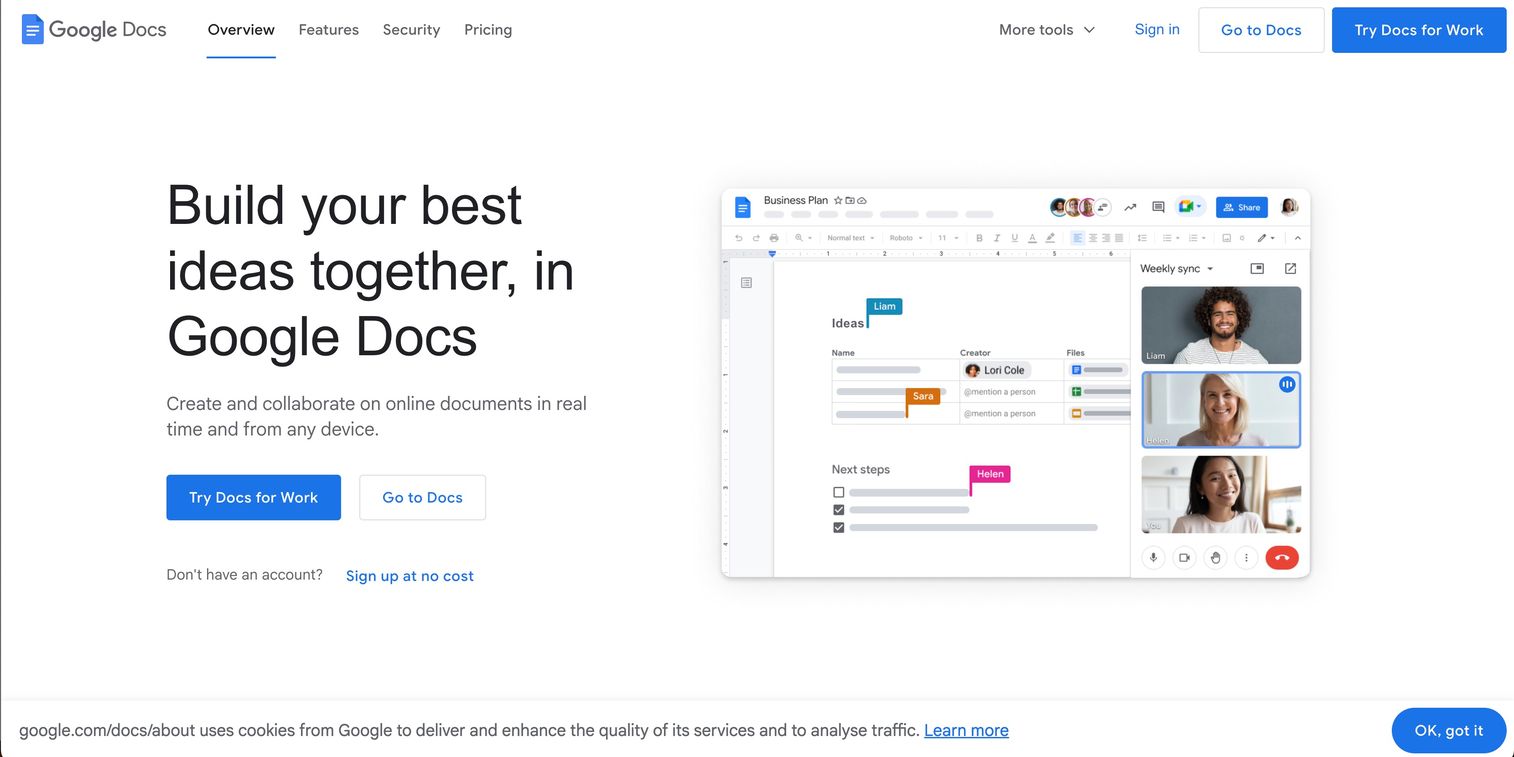The image size is (1514, 757).
Task: Click the raise hand icon in the call controls
Action: tap(1215, 558)
